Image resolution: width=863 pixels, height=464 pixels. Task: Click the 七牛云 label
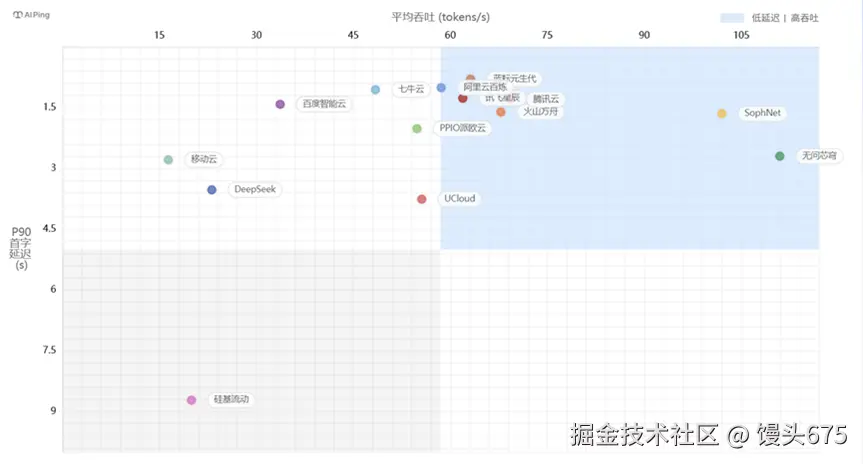[411, 89]
